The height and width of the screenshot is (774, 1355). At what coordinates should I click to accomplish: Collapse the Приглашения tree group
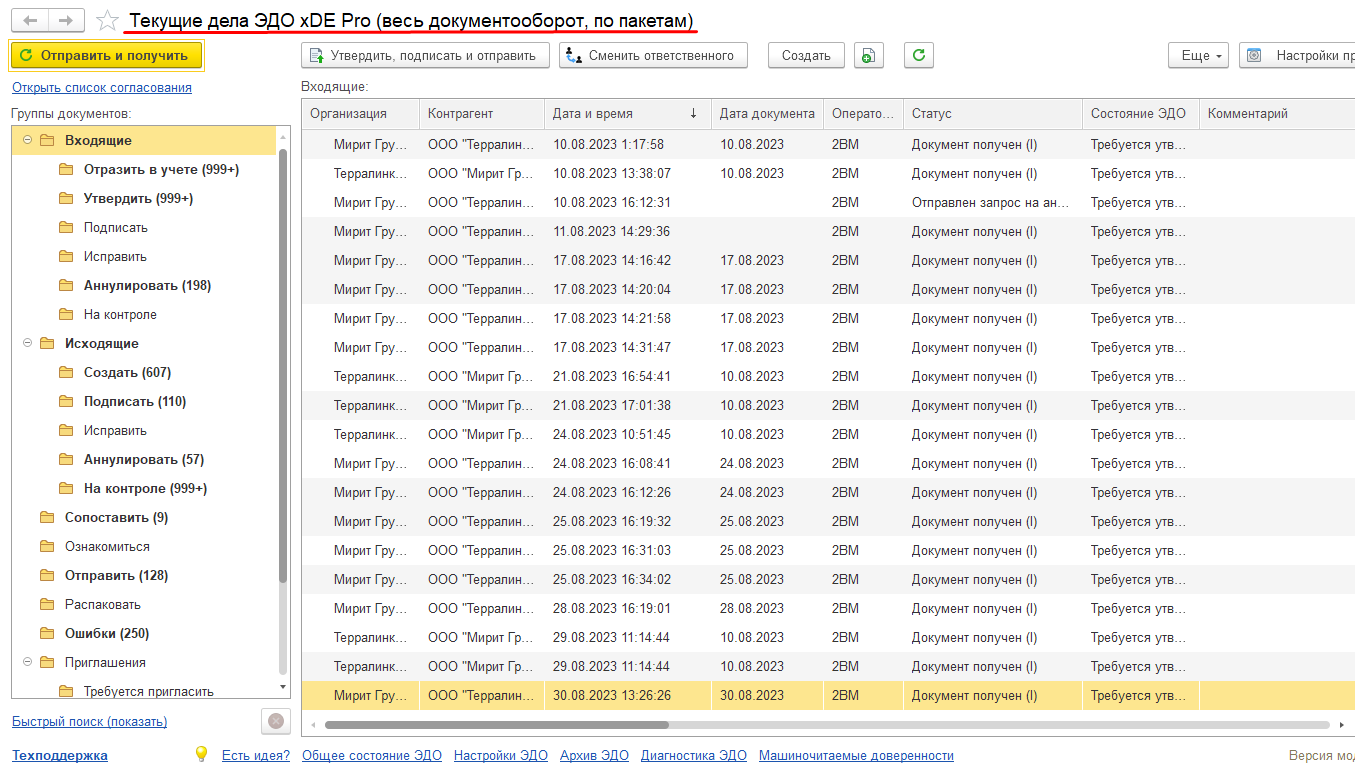click(27, 662)
